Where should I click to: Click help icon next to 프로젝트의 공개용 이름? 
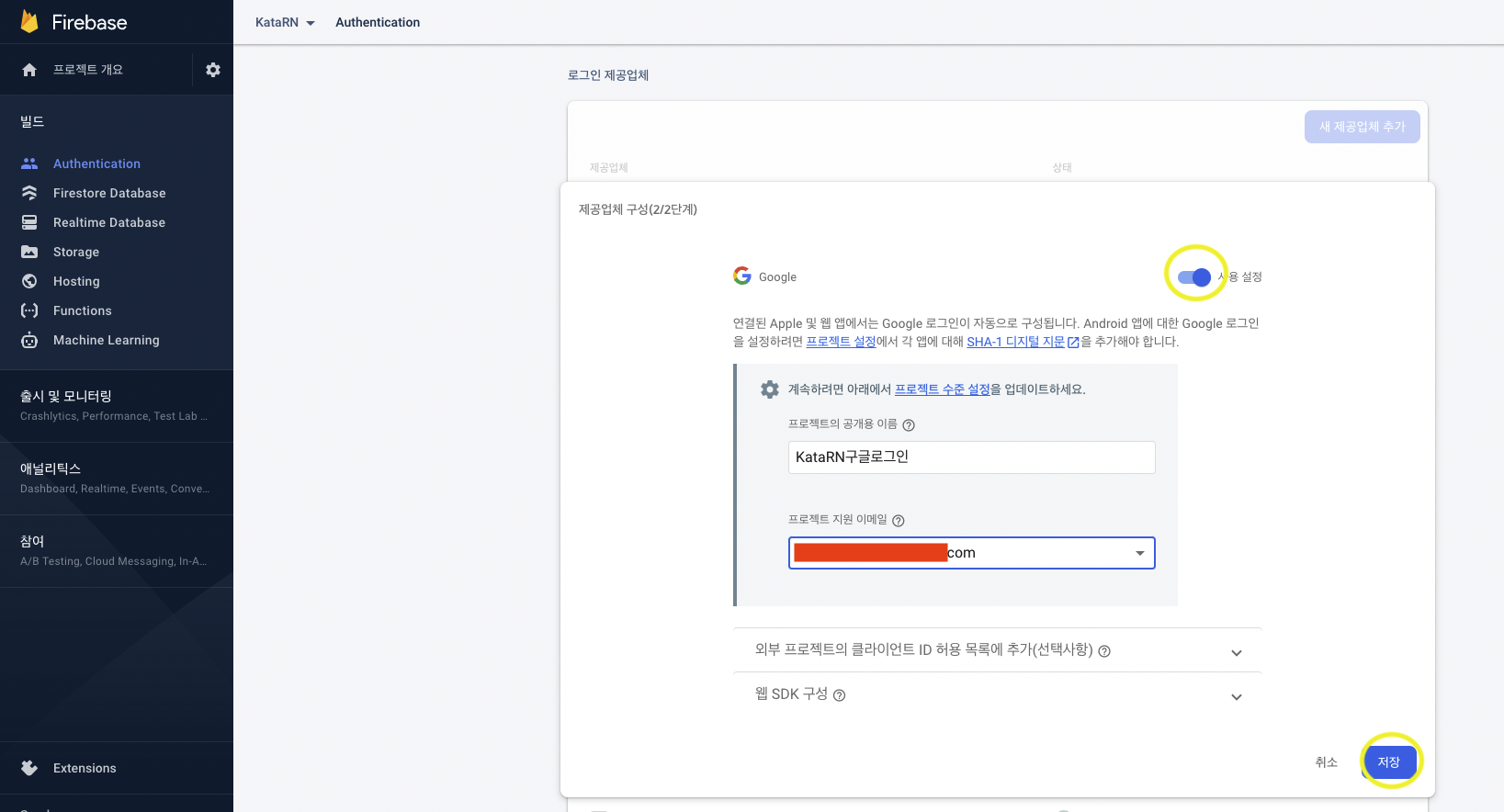coord(909,425)
